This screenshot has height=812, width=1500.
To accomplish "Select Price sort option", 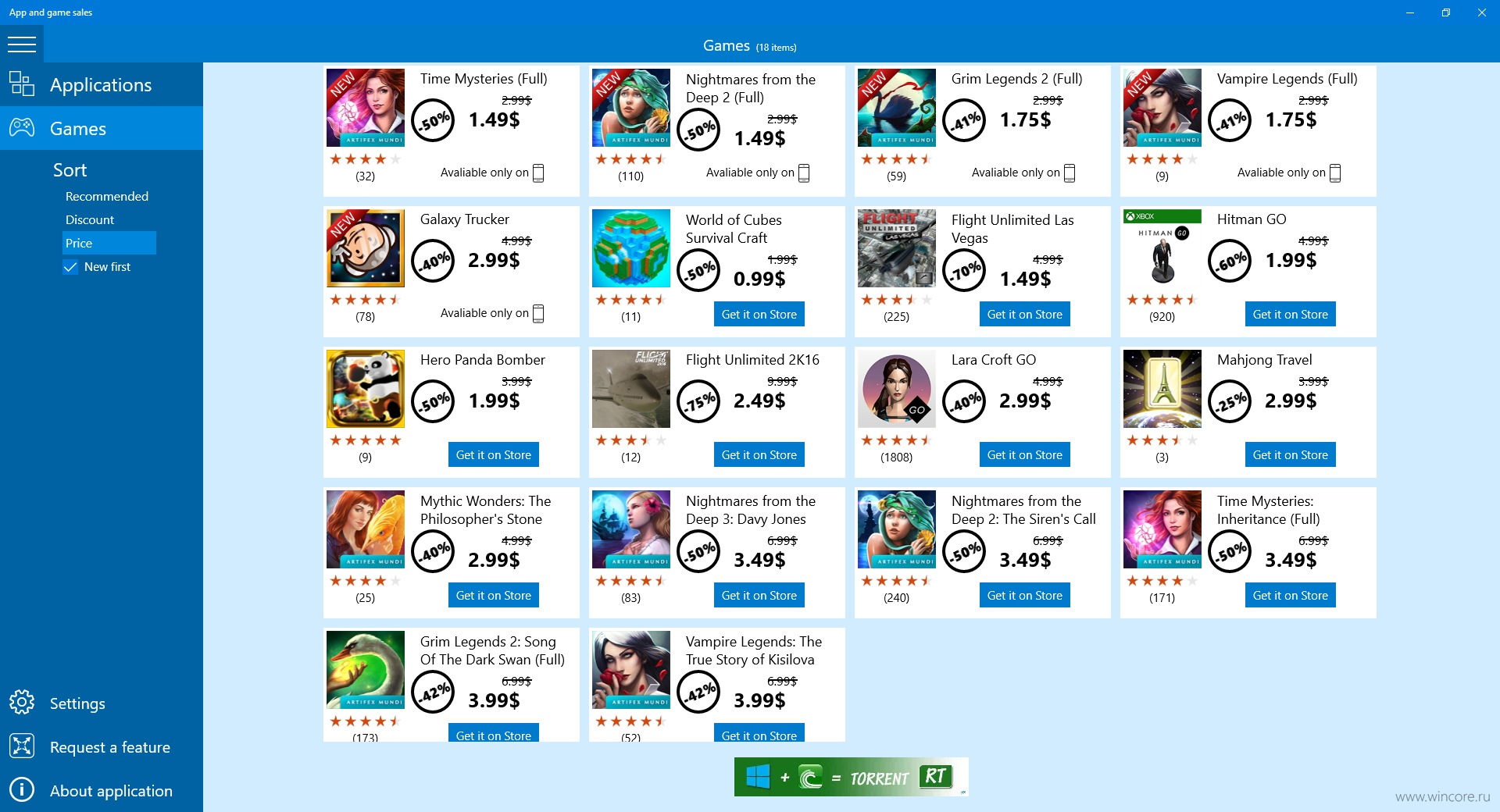I will tap(109, 243).
